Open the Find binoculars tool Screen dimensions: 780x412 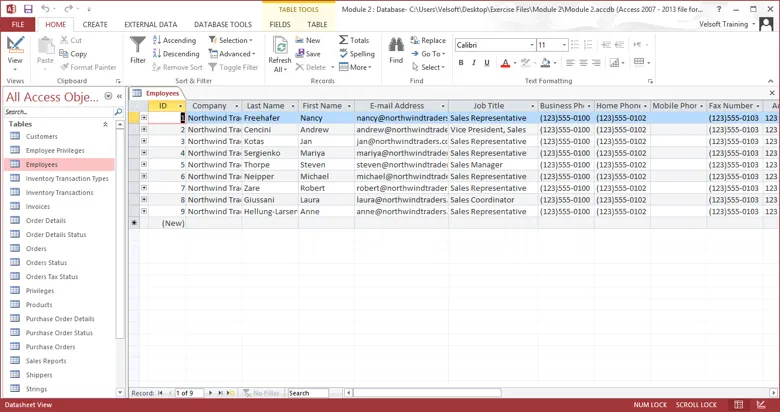[396, 50]
